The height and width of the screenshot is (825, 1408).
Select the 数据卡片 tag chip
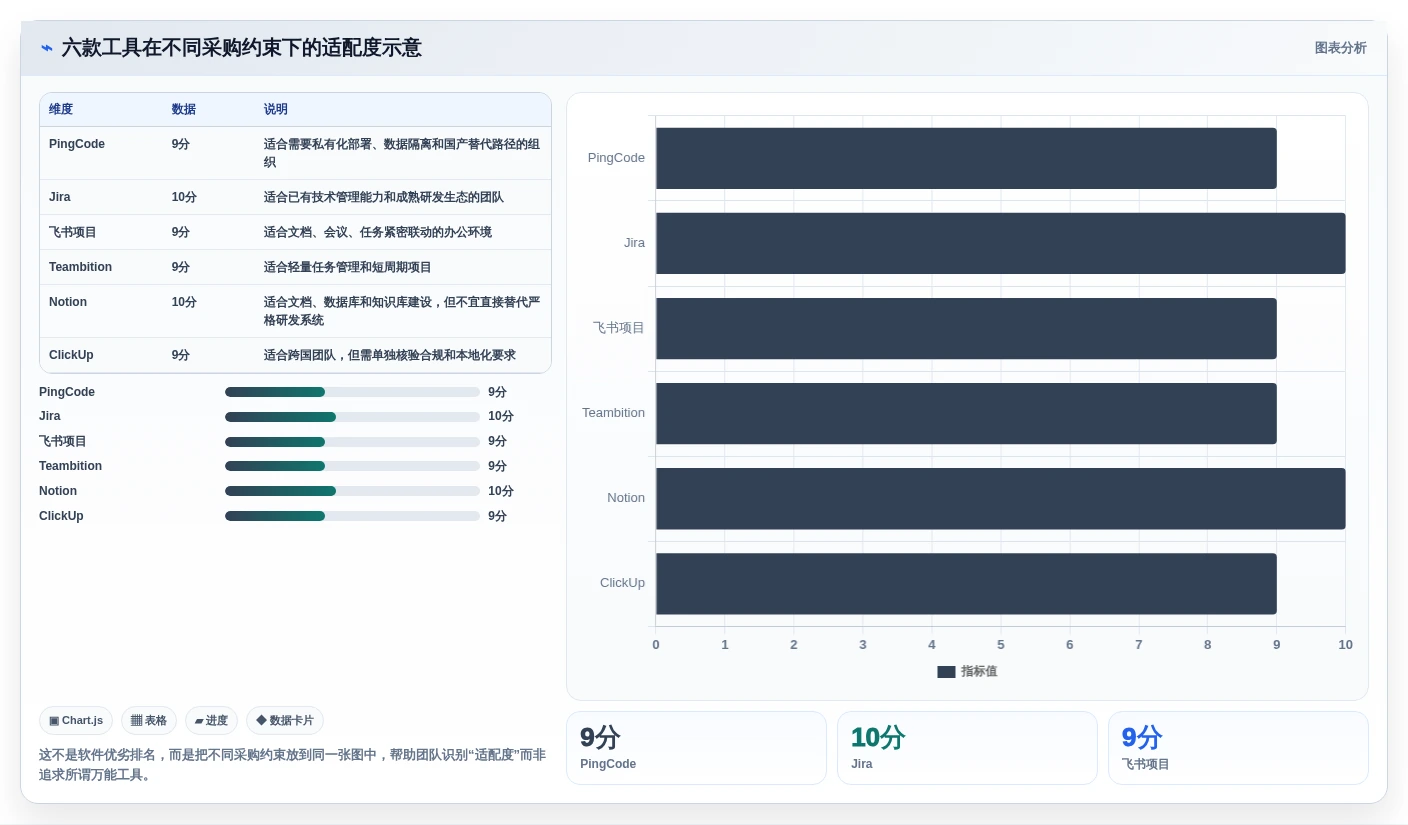(285, 720)
